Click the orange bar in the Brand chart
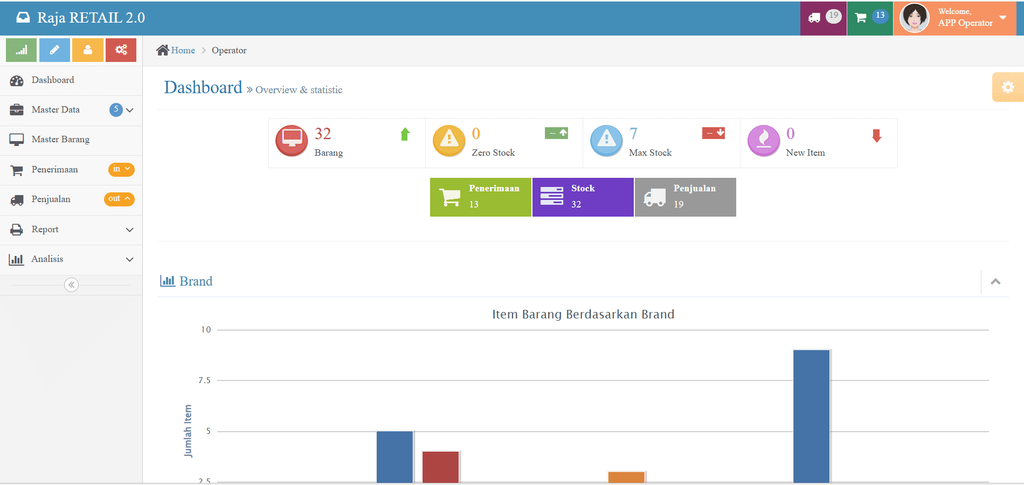 coord(626,478)
